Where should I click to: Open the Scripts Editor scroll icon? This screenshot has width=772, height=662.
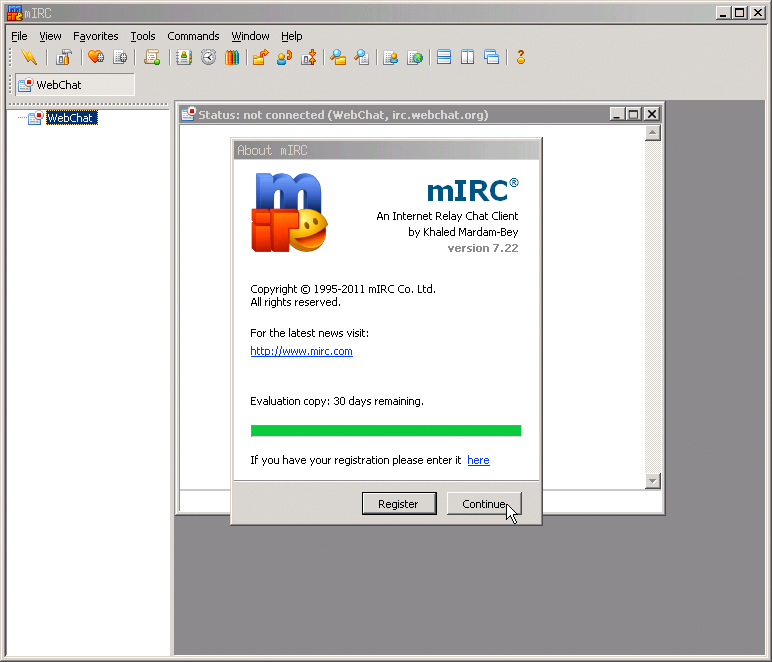point(152,58)
